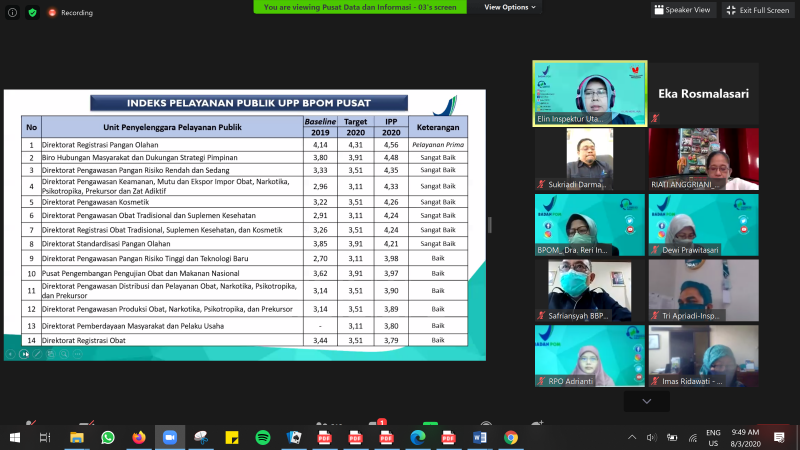Show more participants with the down chevron

(x=646, y=402)
